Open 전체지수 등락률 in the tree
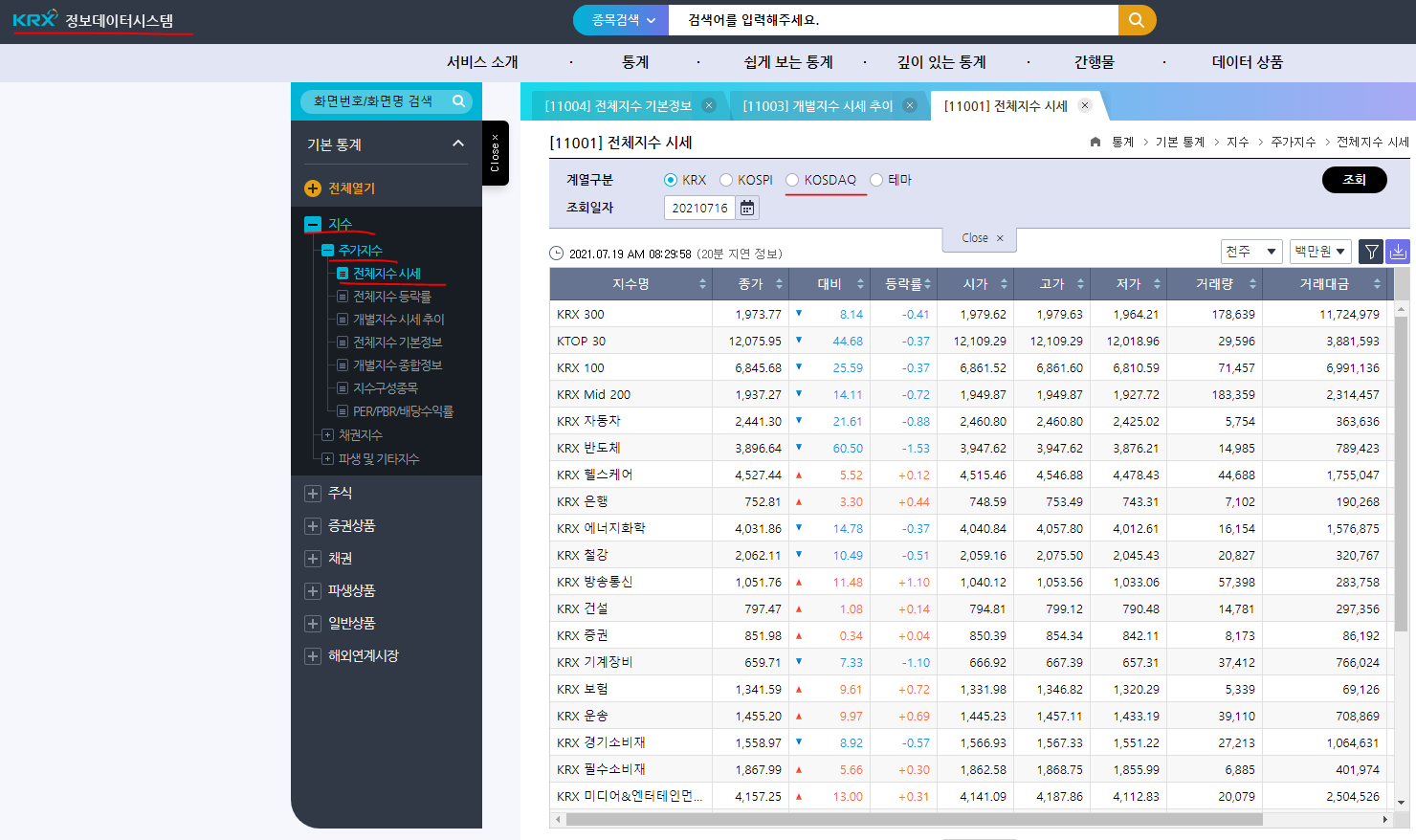 point(392,297)
